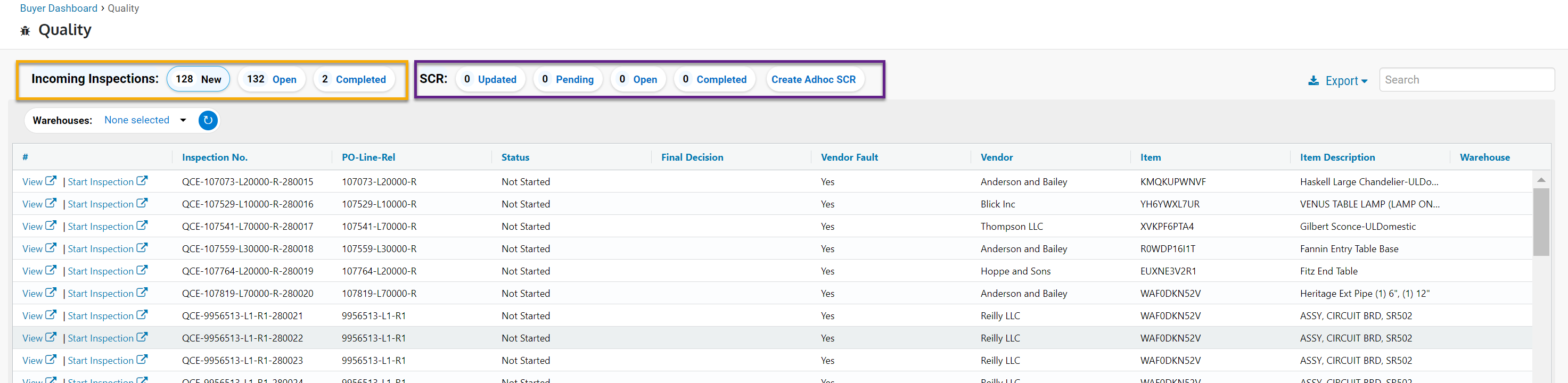This screenshot has width=1568, height=383.
Task: Select the SCR 0 Pending filter
Action: (x=568, y=80)
